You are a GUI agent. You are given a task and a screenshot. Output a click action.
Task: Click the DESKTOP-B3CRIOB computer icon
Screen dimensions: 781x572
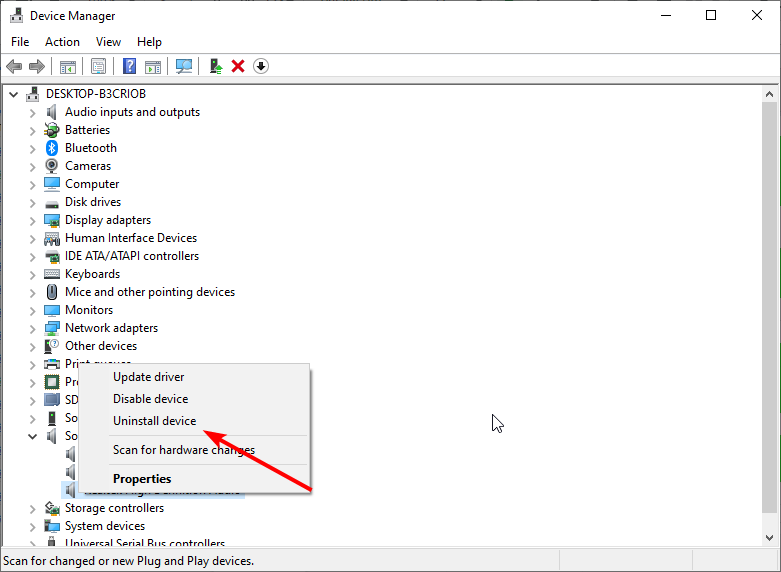click(x=33, y=94)
